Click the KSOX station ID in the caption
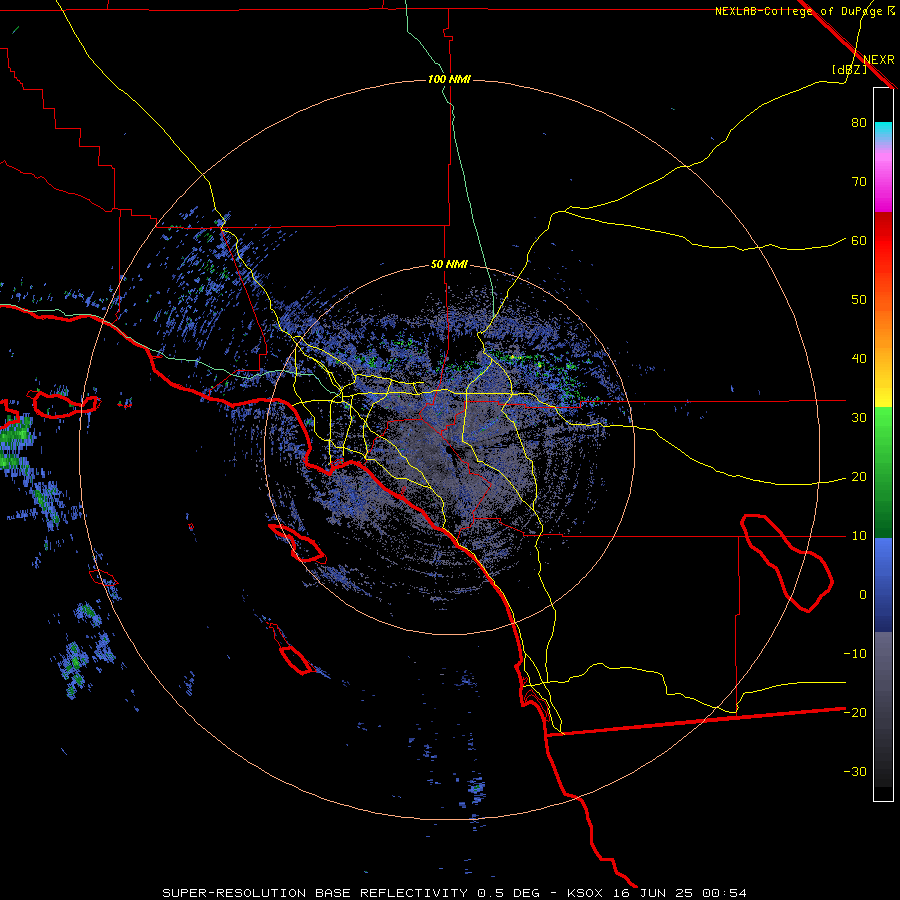 coord(585,893)
